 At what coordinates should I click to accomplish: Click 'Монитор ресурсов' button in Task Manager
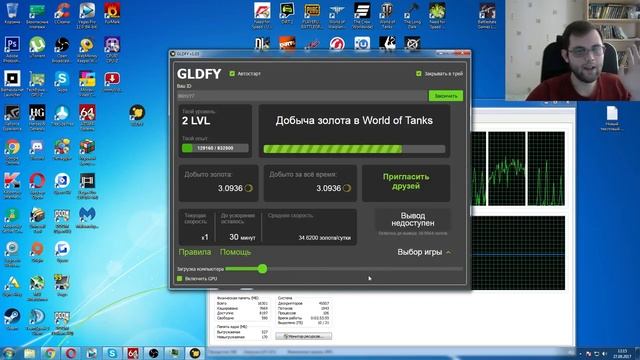tap(303, 336)
